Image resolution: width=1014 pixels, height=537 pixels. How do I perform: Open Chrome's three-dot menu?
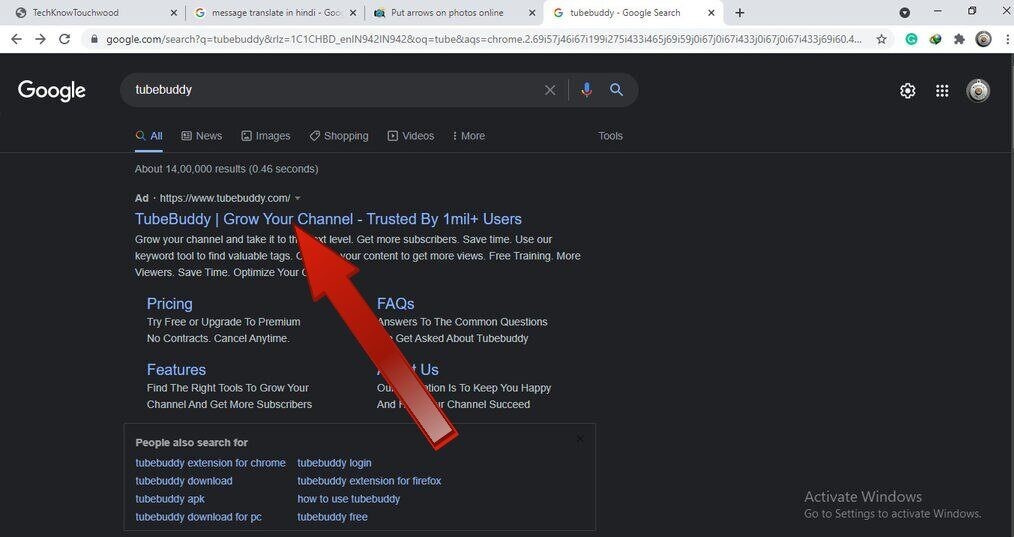pyautogui.click(x=1007, y=39)
